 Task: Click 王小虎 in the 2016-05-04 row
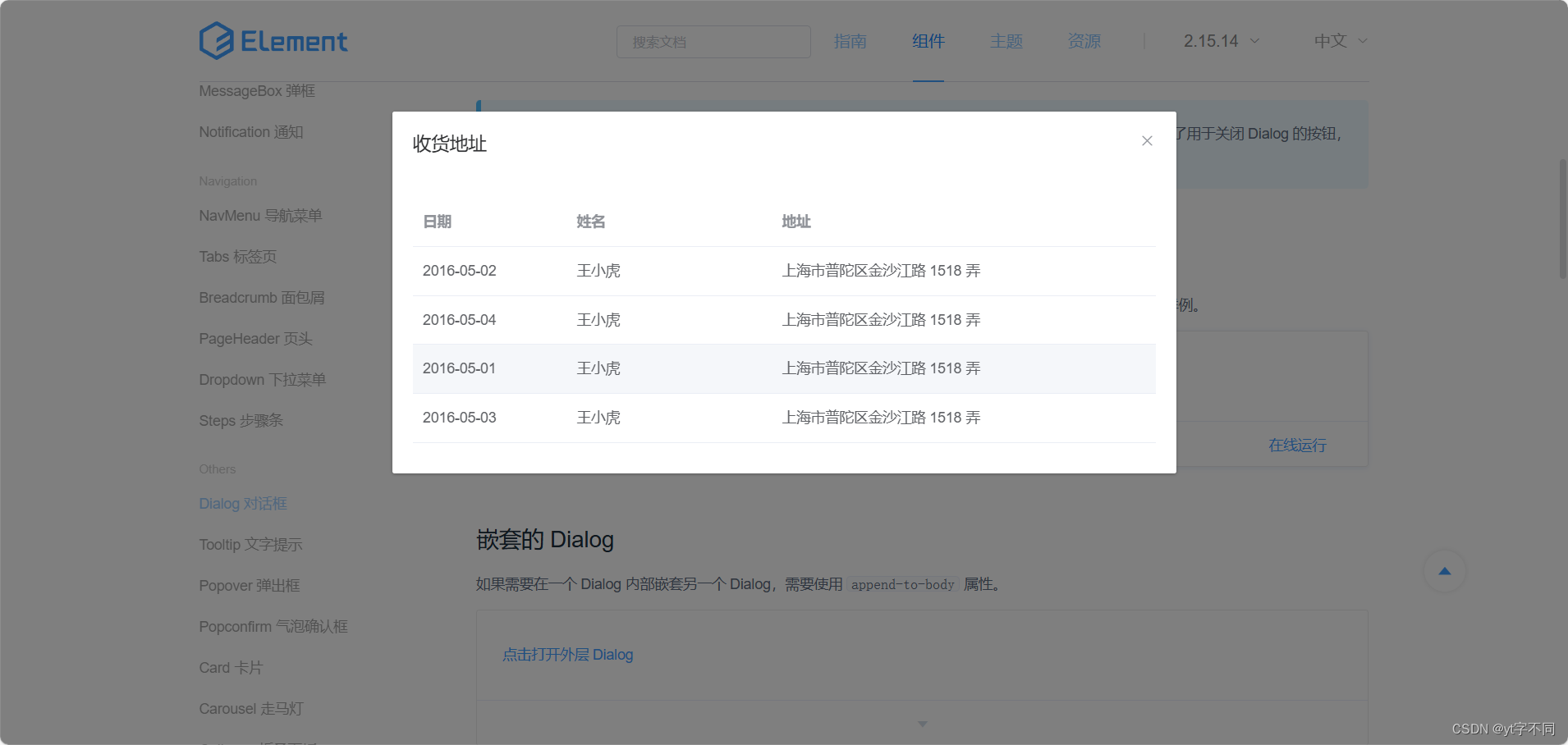pyautogui.click(x=598, y=320)
